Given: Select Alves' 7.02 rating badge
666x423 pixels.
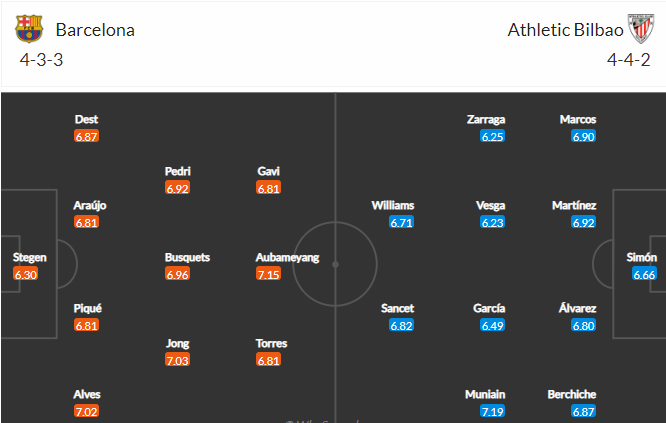Looking at the screenshot, I should (x=87, y=411).
